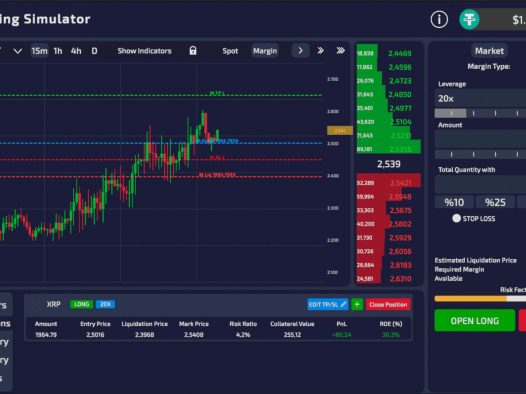The height and width of the screenshot is (394, 526).
Task: Click Entry Price value 2,5016
Action: click(x=95, y=335)
